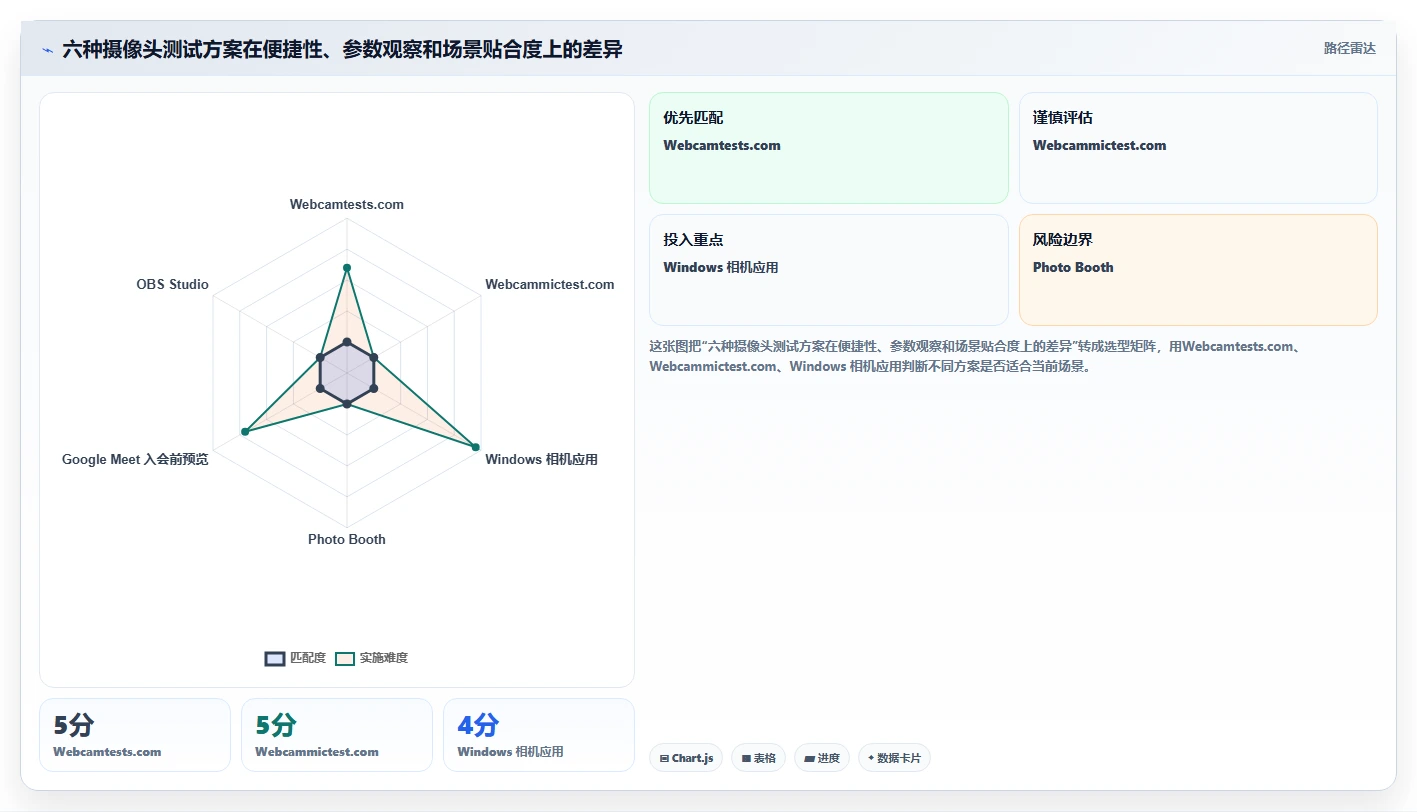Select the Chart.js tag chip
Screen dimensions: 1417x812
(686, 758)
